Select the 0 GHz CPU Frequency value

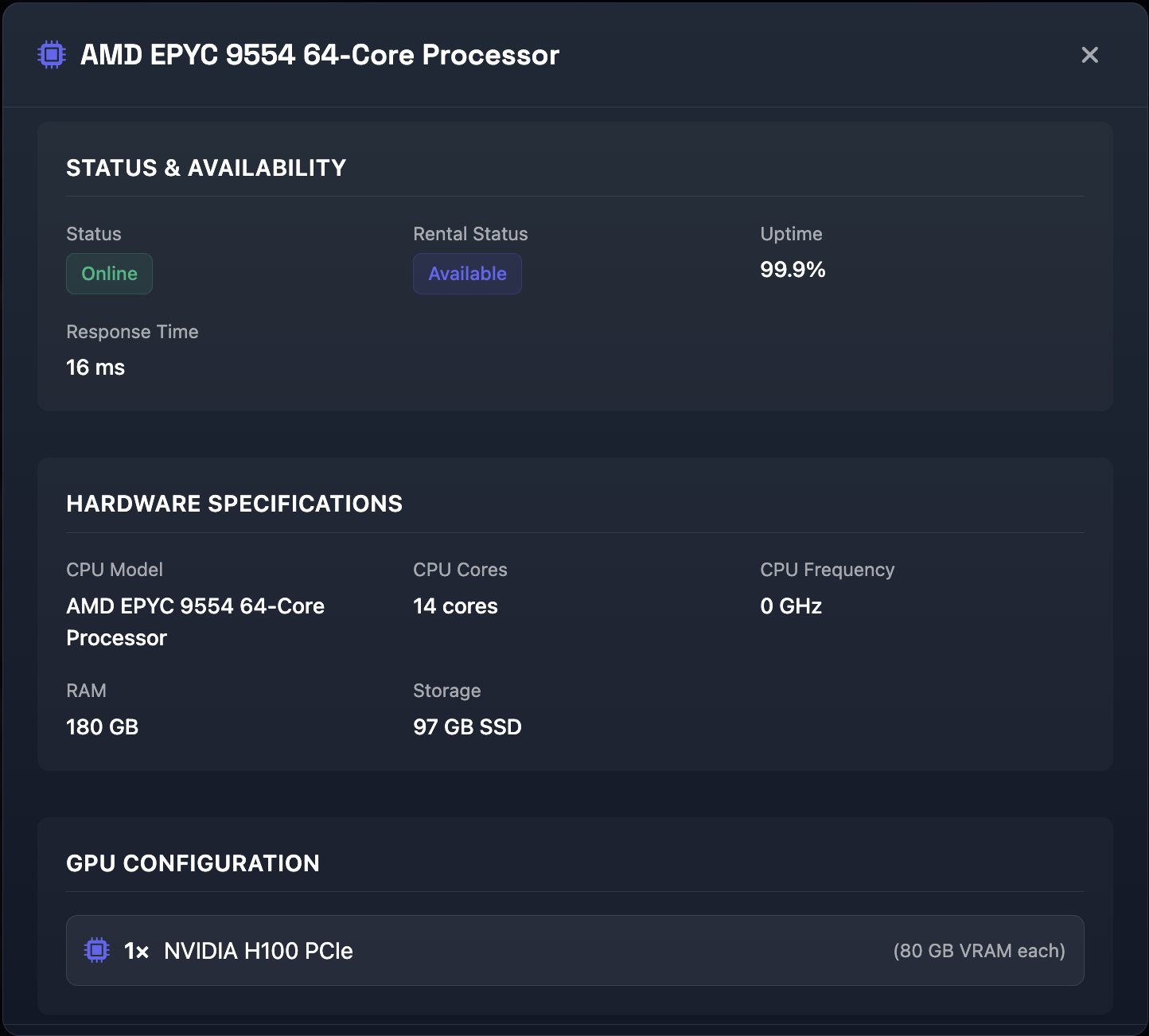coord(791,606)
